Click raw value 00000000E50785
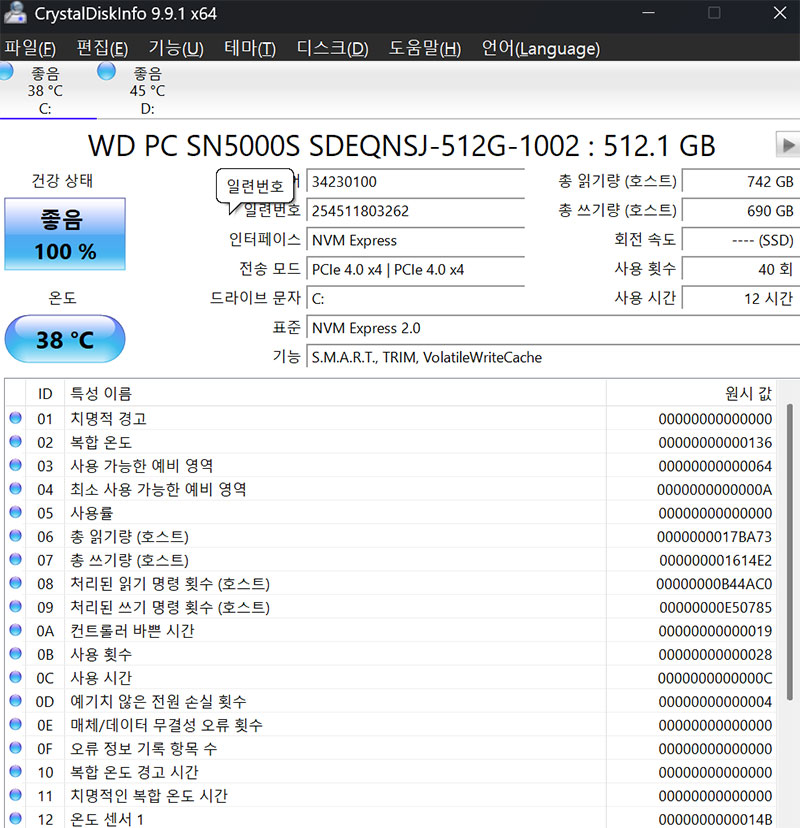Image resolution: width=800 pixels, height=828 pixels. coord(716,607)
